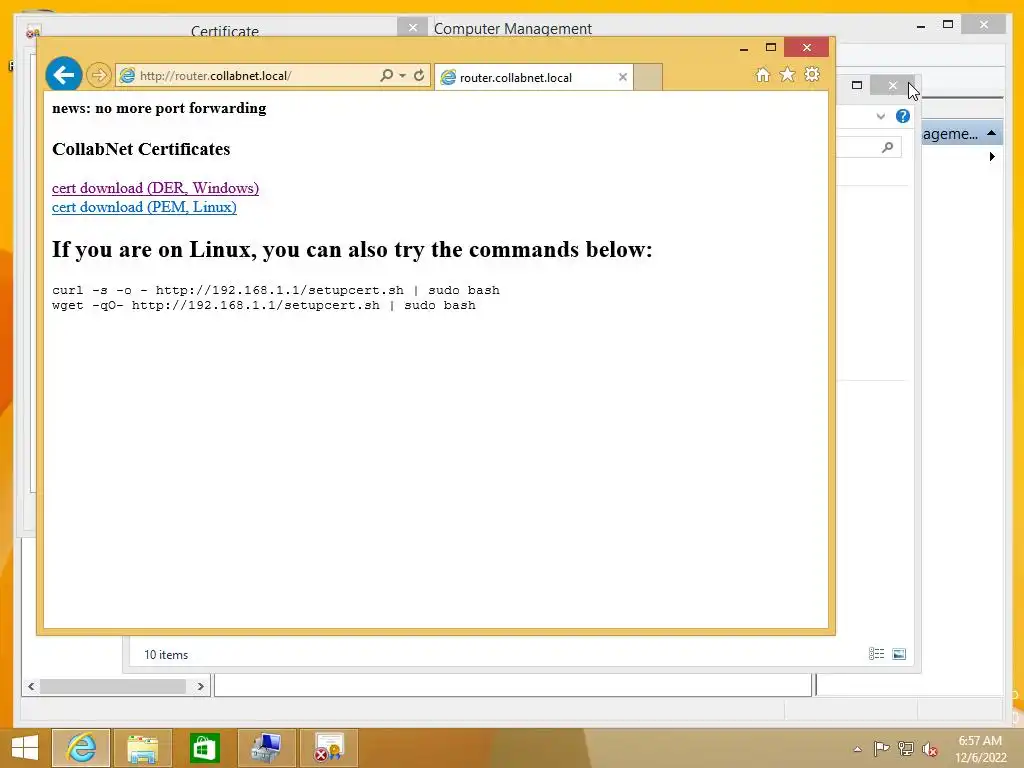The height and width of the screenshot is (768, 1024).
Task: Close the Certificate dialog tab
Action: pos(413,27)
